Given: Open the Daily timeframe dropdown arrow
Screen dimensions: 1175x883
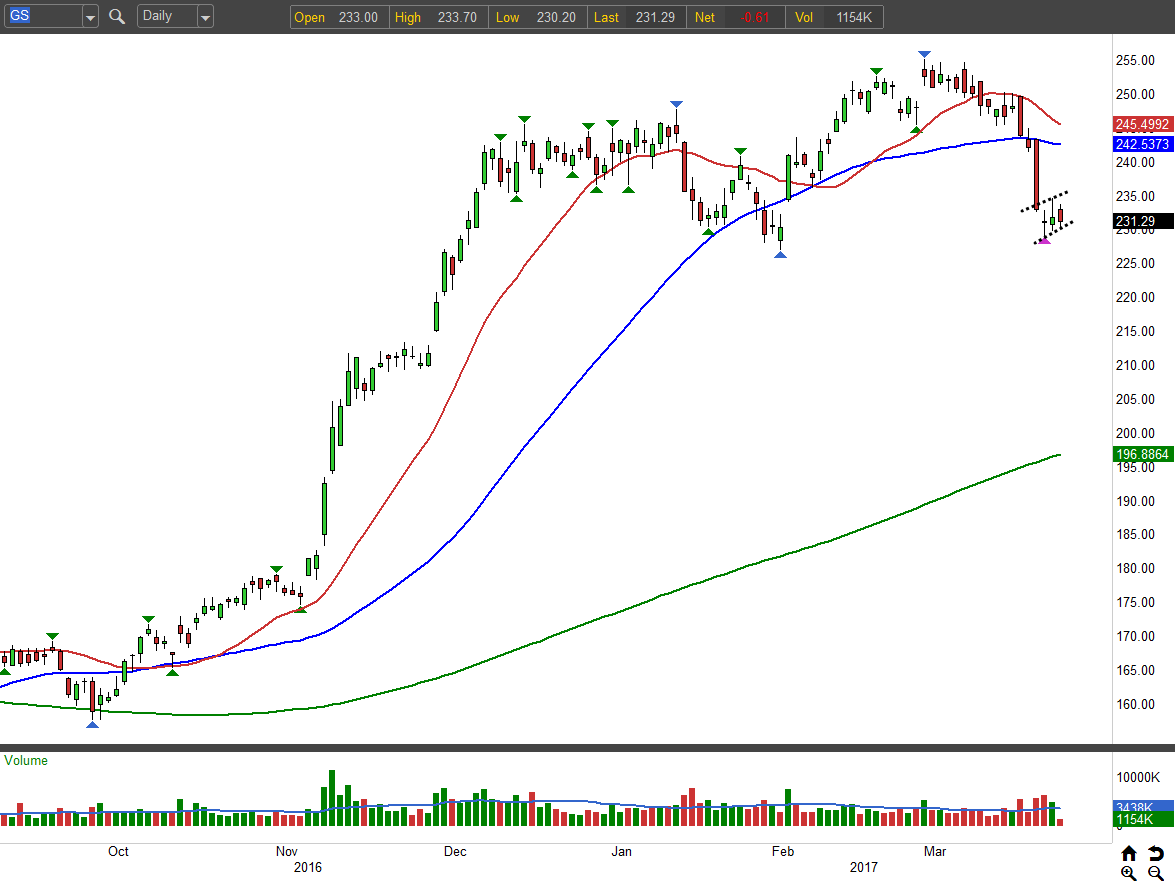Looking at the screenshot, I should point(205,16).
